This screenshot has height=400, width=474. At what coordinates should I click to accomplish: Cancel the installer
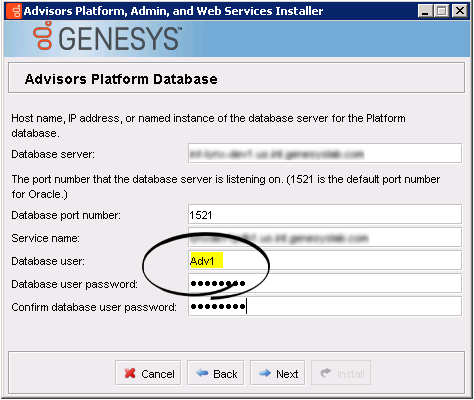tap(148, 373)
